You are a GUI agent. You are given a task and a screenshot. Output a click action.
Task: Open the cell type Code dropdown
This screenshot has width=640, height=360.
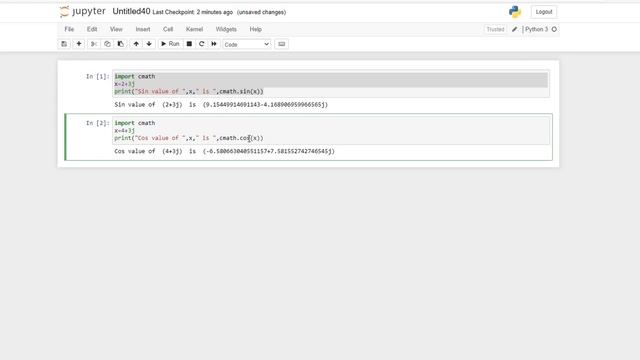click(247, 44)
